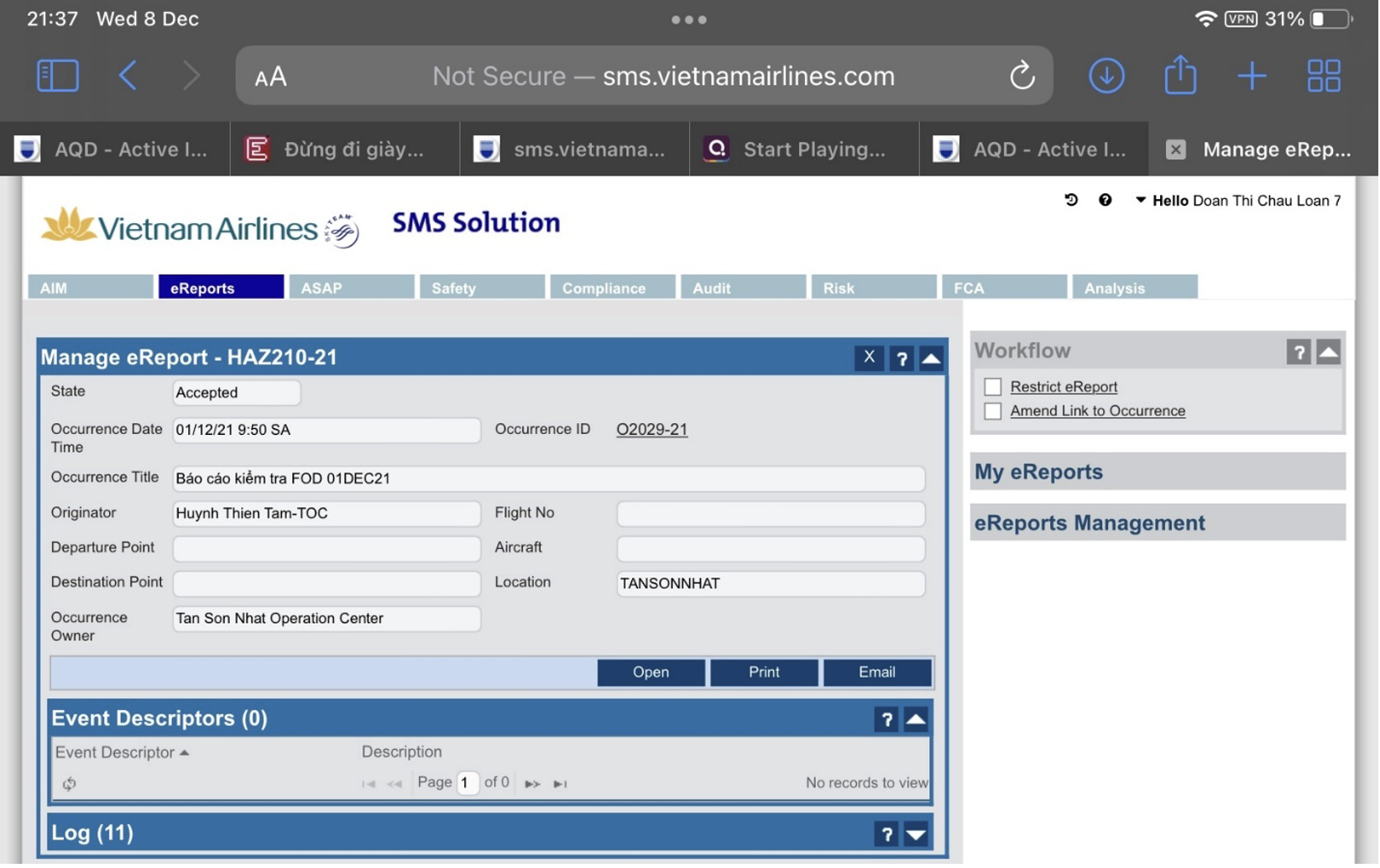Click the history refresh icon by Hello
The width and height of the screenshot is (1380, 868).
tap(1071, 200)
